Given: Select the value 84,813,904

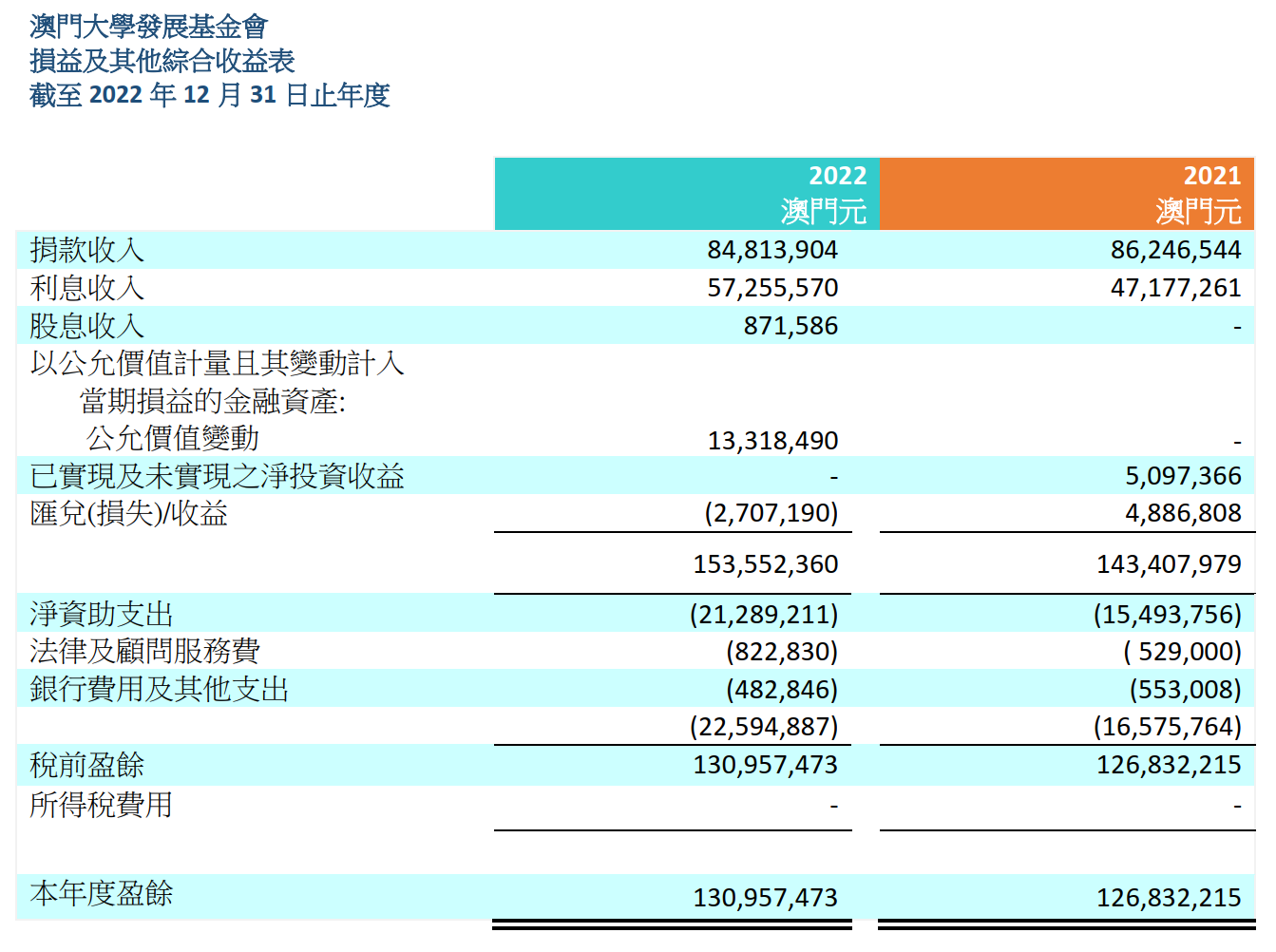Looking at the screenshot, I should 772,250.
